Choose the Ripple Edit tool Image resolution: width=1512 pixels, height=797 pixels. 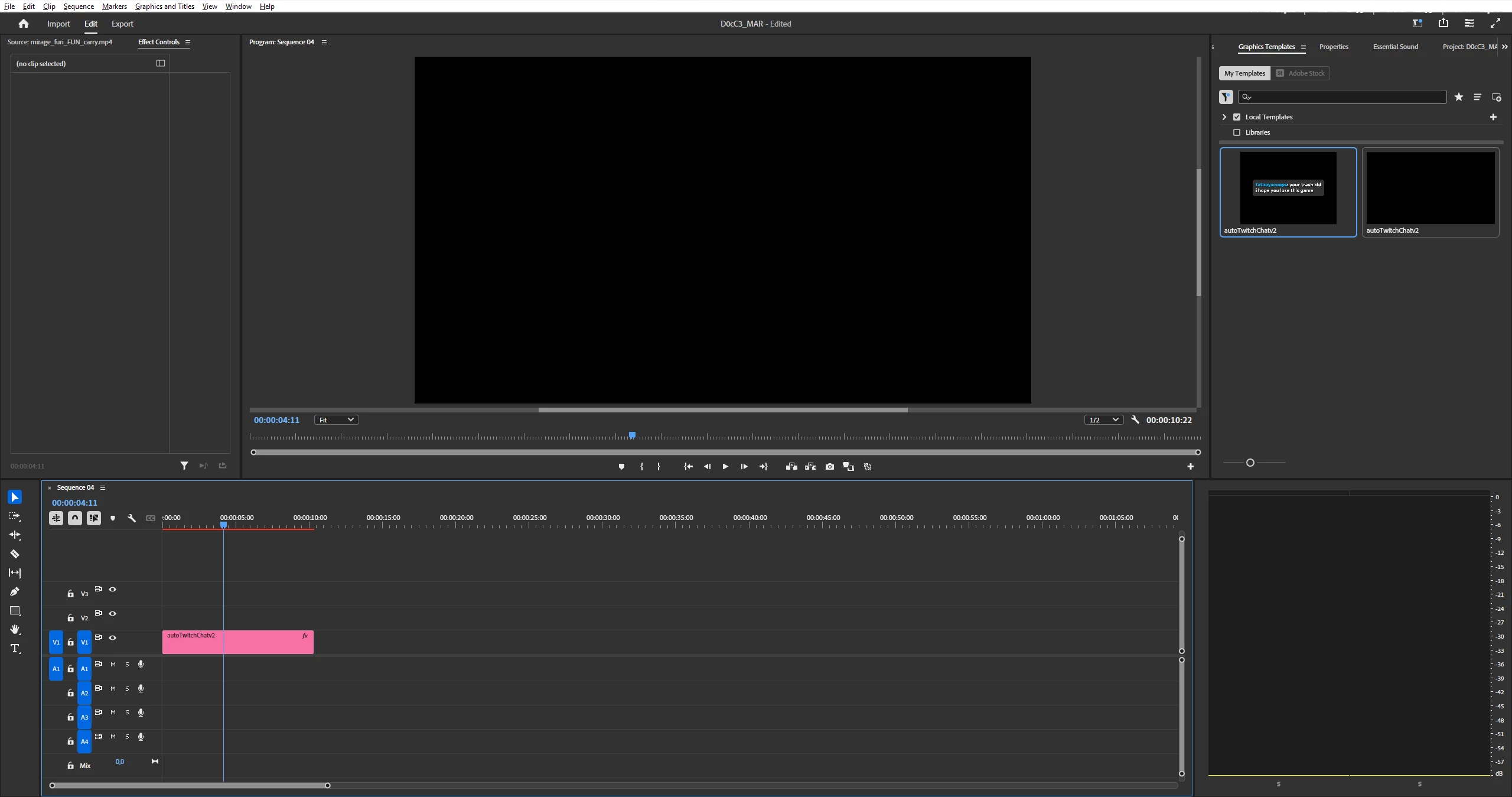[15, 535]
